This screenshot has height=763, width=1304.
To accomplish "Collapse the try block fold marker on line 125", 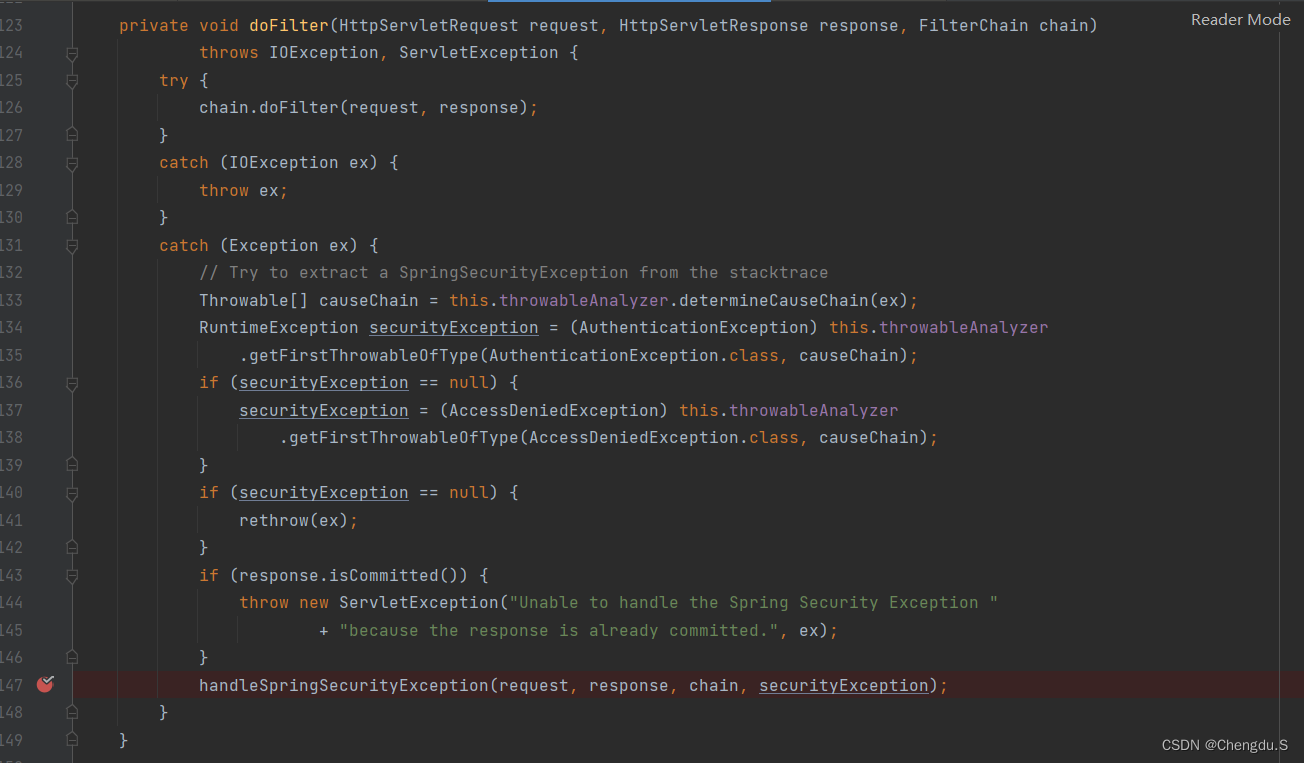I will coord(71,80).
